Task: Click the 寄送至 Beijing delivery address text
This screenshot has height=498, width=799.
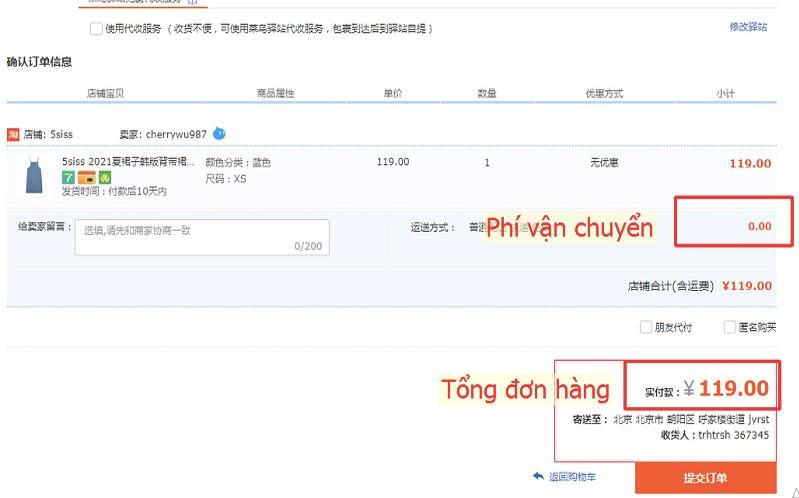Action: point(671,420)
